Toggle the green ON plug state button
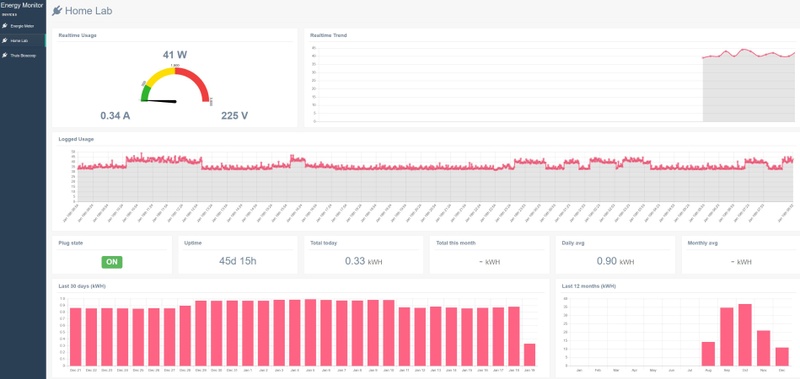This screenshot has height=379, width=800. (x=112, y=262)
